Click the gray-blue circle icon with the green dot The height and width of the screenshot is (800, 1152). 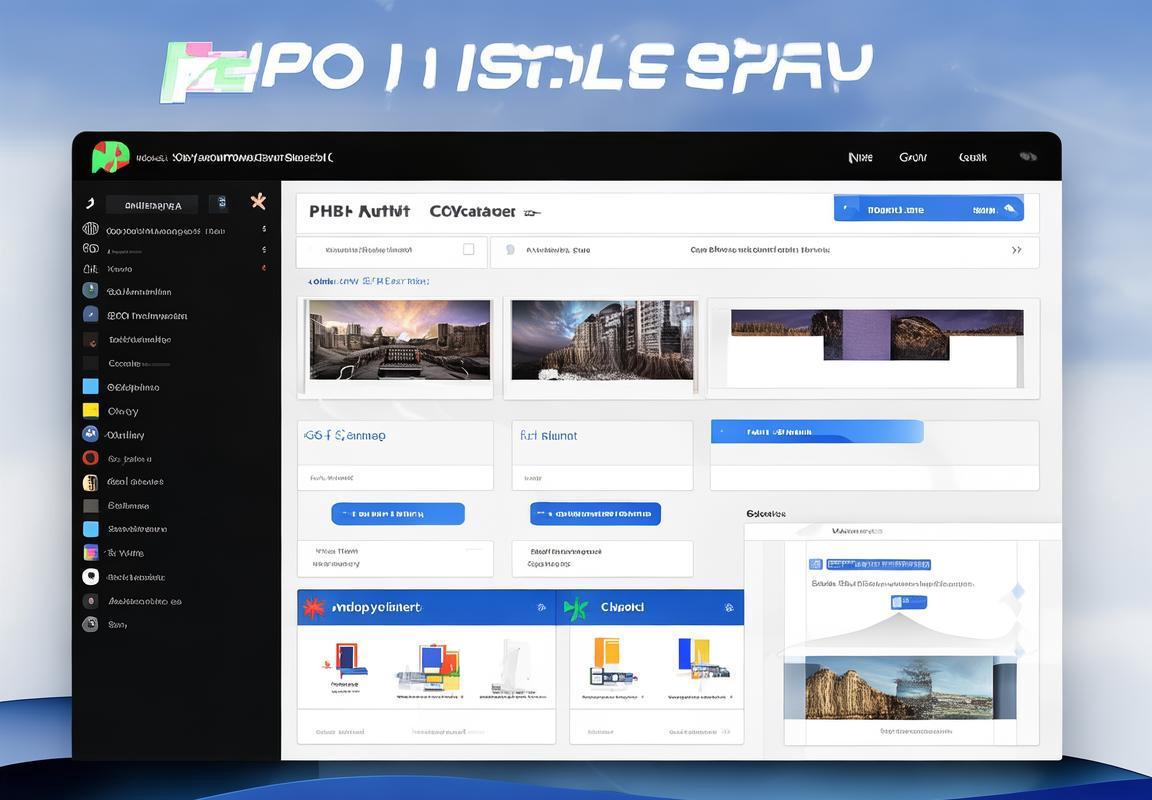(x=90, y=290)
